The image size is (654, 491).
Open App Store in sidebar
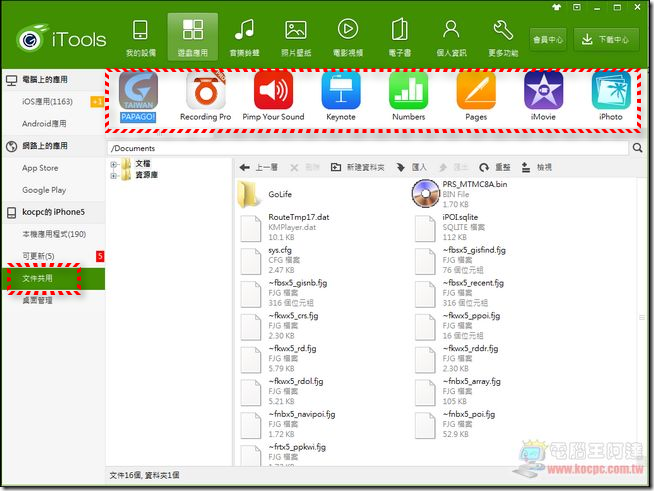coord(40,168)
